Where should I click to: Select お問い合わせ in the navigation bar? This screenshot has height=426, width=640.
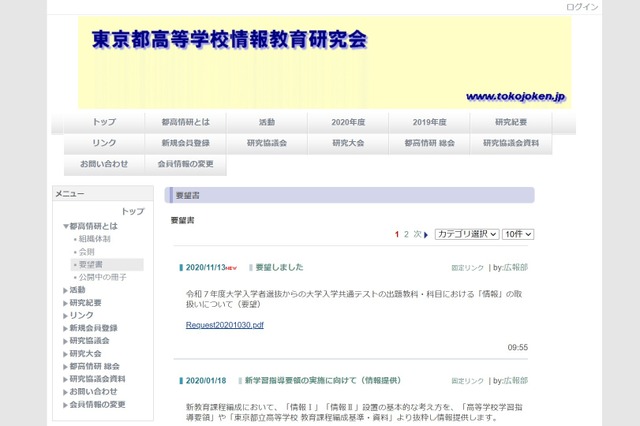click(104, 164)
